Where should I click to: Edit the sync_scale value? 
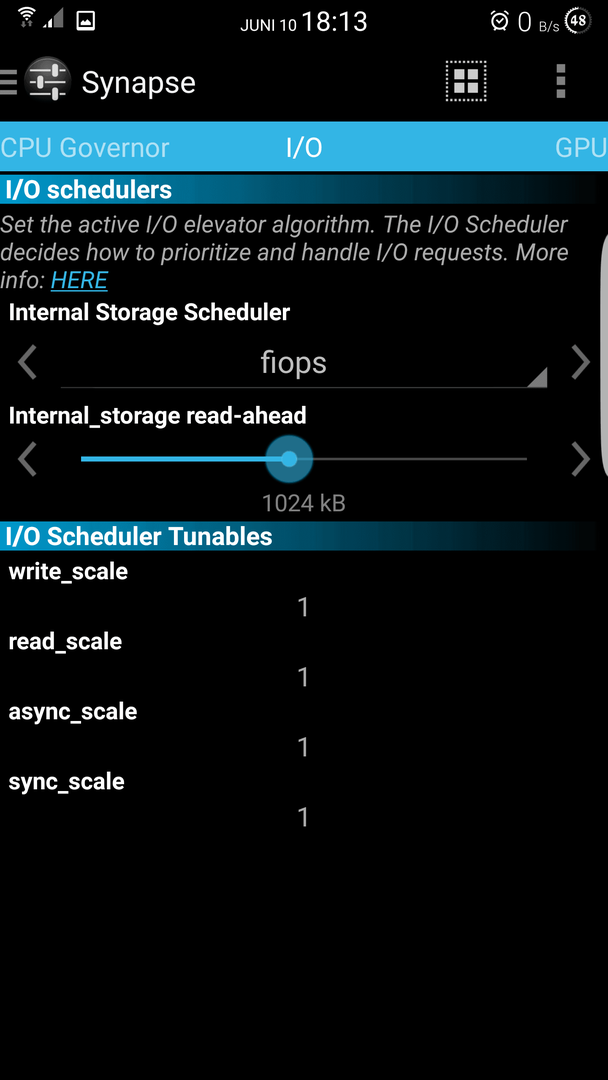(303, 818)
